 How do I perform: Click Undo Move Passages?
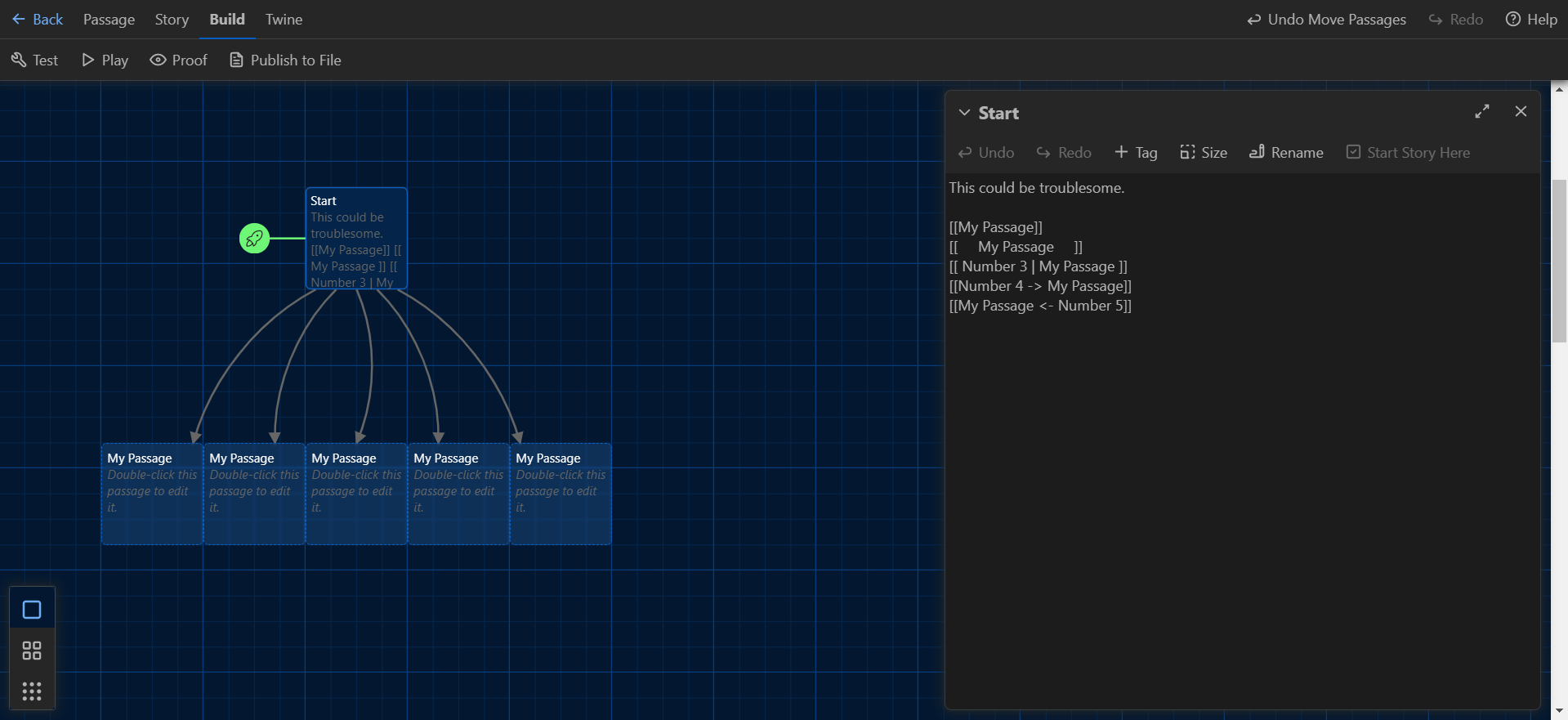(x=1326, y=19)
